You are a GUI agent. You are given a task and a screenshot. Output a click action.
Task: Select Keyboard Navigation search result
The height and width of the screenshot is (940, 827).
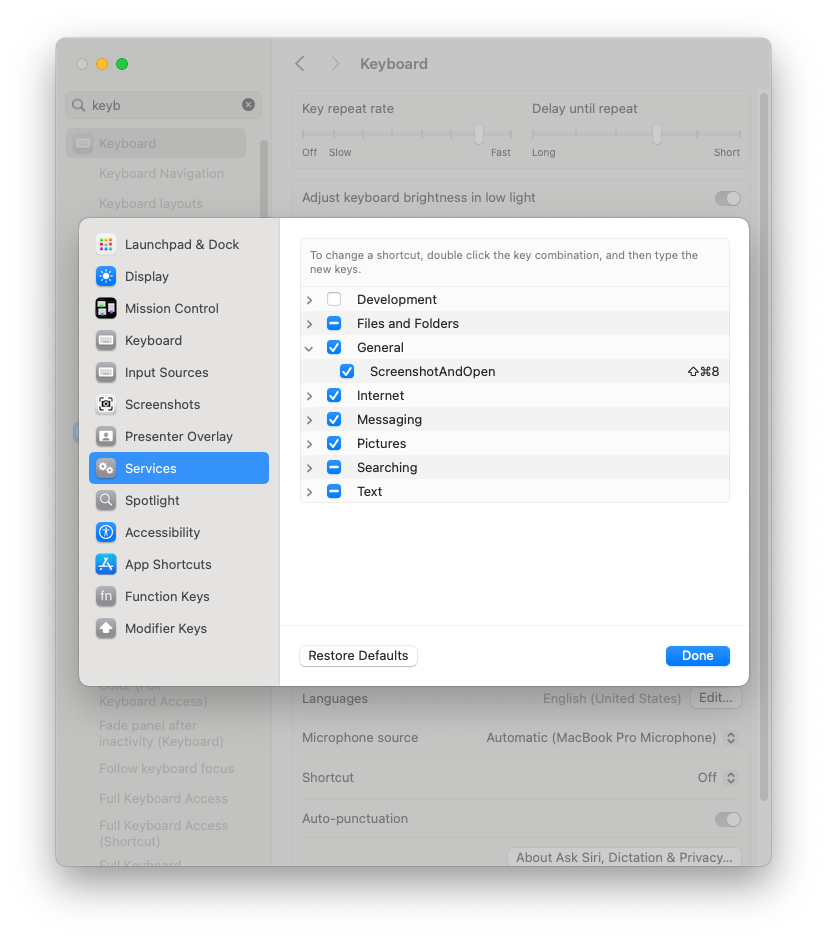(160, 173)
